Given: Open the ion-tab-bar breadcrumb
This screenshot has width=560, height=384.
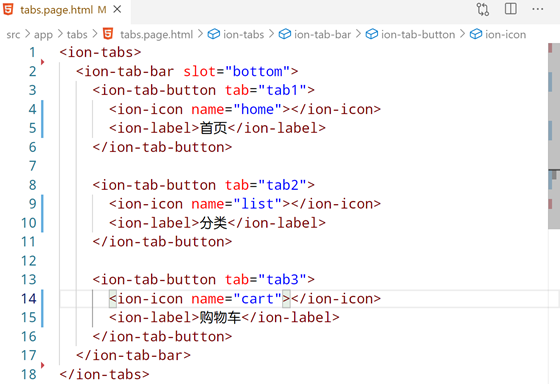Looking at the screenshot, I should (x=322, y=35).
